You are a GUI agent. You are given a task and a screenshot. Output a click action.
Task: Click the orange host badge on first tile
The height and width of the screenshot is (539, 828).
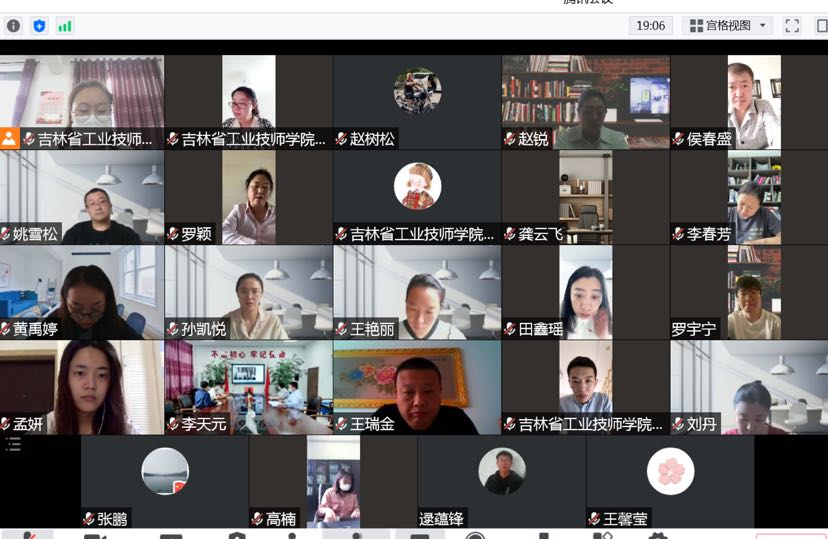pos(10,139)
